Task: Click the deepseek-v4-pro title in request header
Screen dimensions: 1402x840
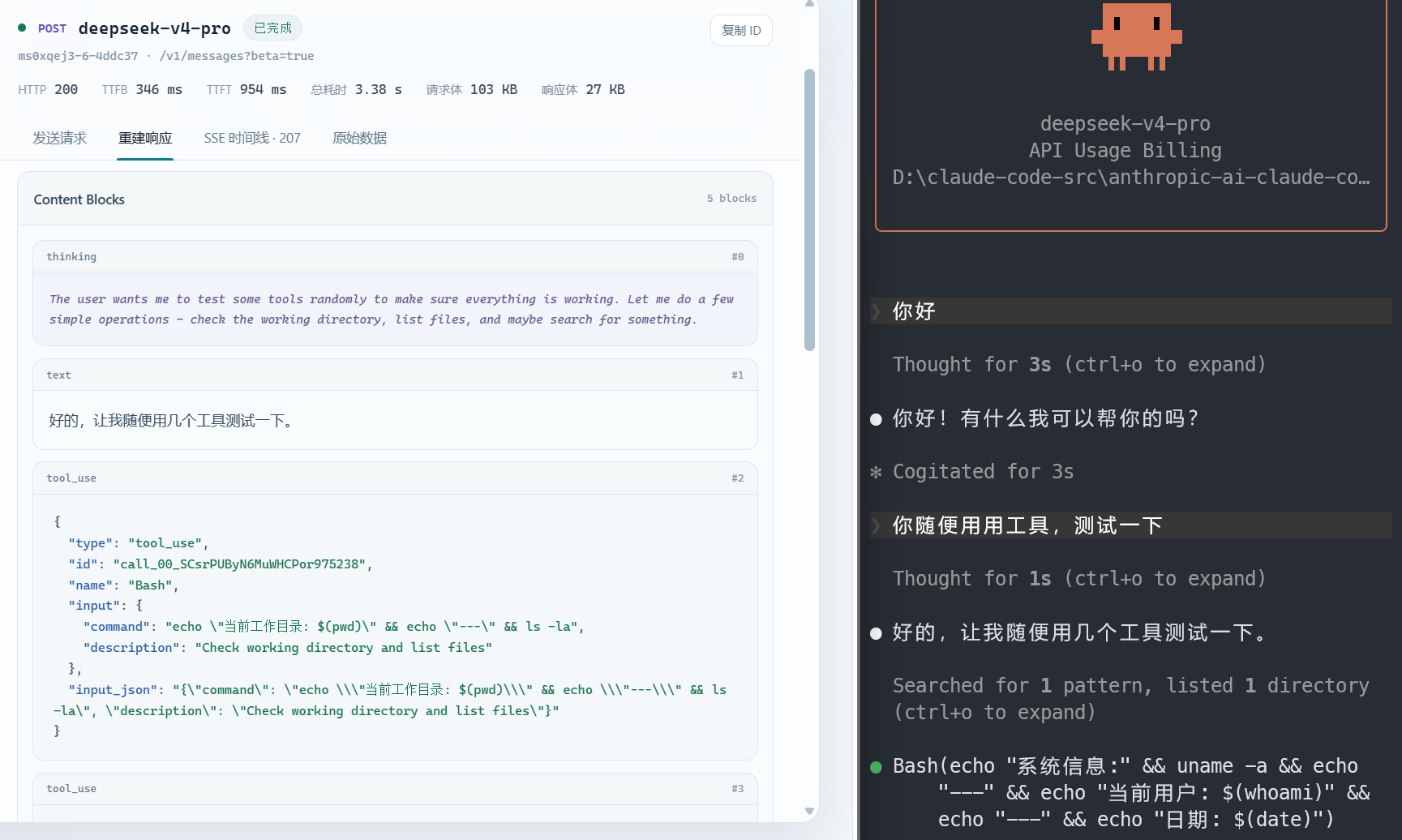Action: [154, 28]
